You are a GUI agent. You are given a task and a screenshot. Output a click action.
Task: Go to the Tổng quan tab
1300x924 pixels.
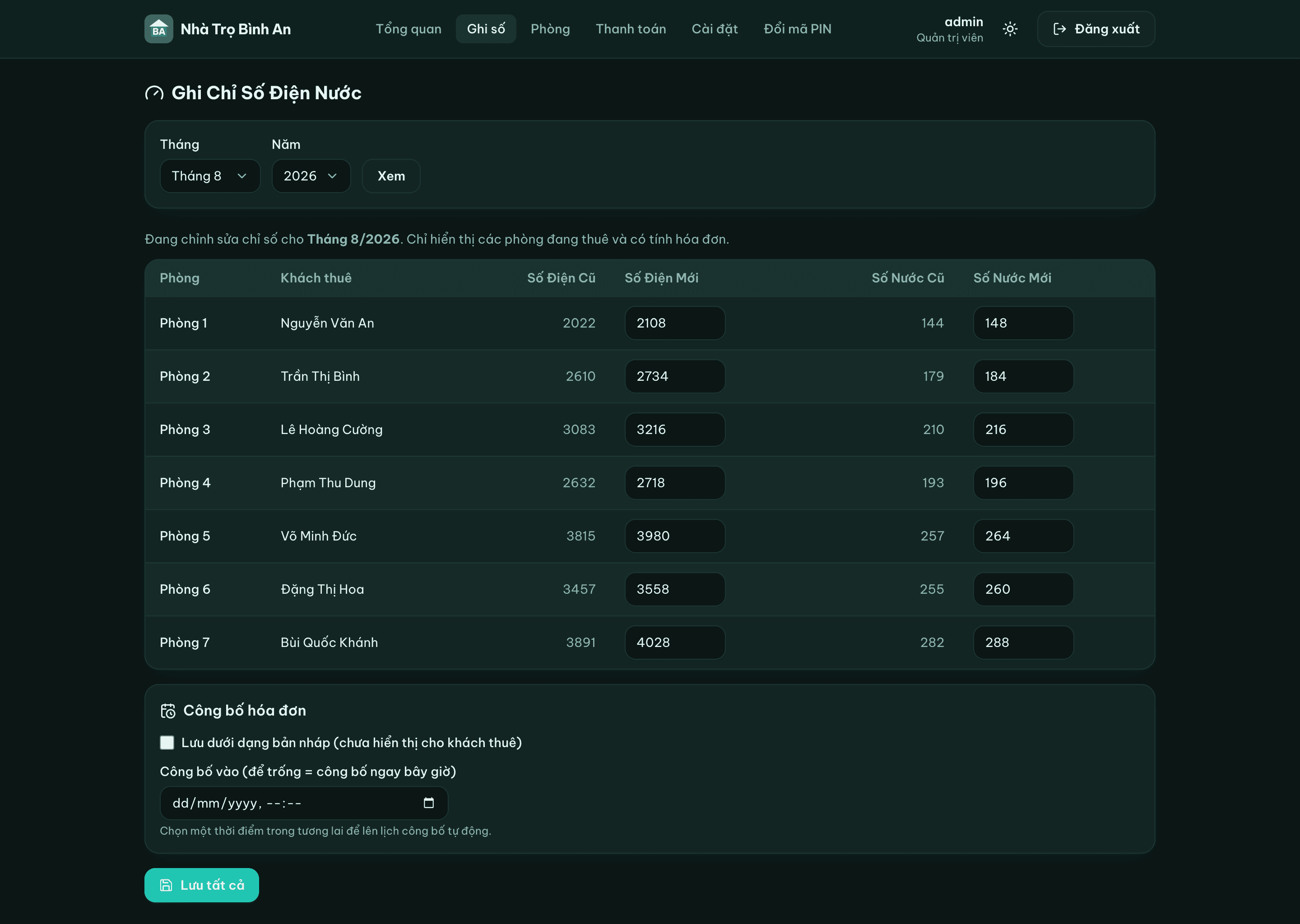[408, 29]
